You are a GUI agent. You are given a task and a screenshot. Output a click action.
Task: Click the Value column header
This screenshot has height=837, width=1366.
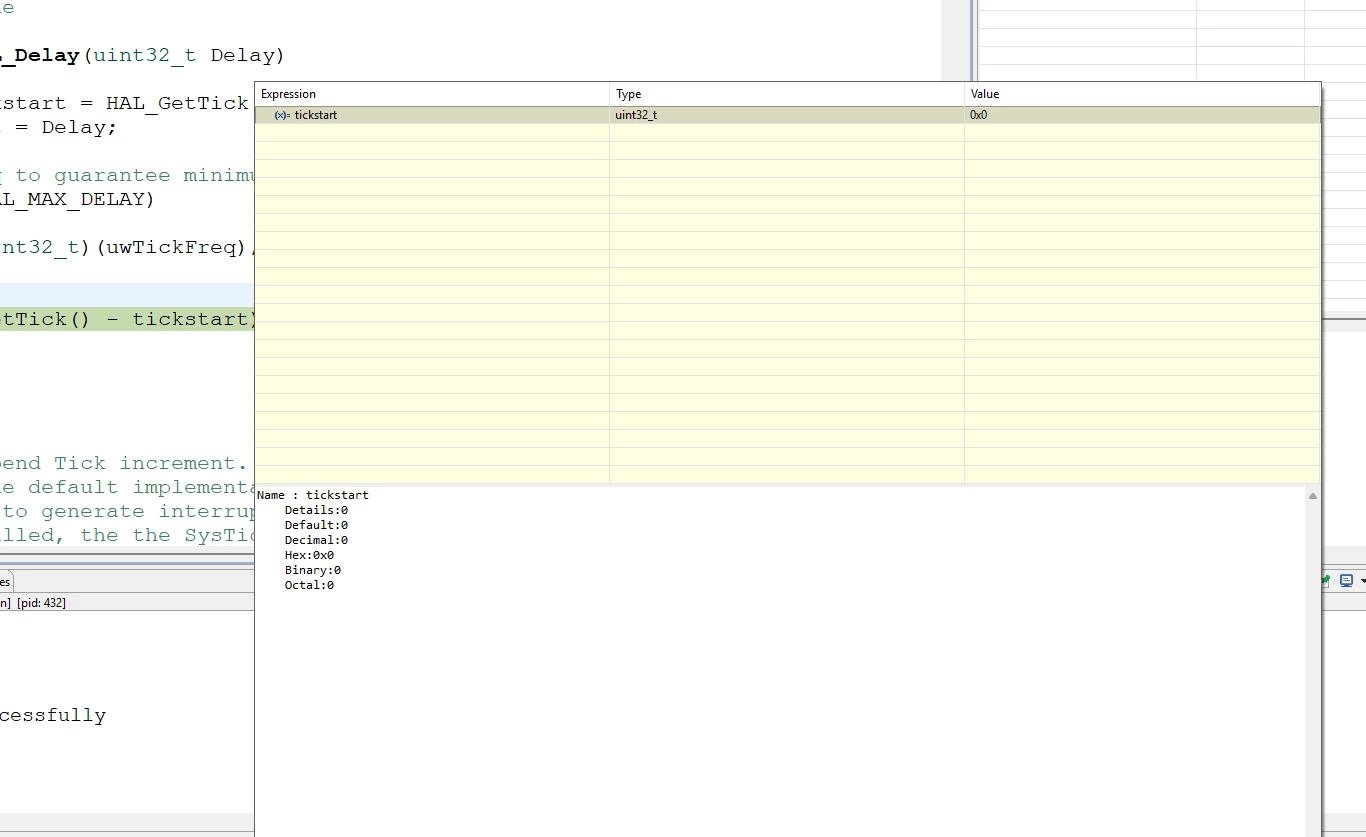click(1142, 94)
